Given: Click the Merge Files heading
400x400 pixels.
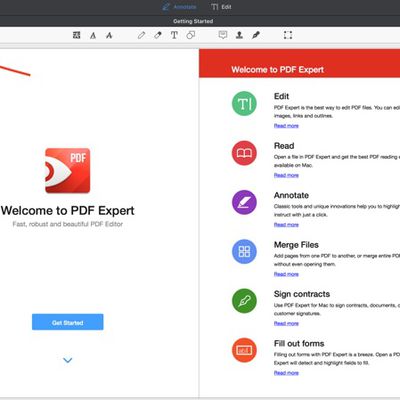Looking at the screenshot, I should tap(296, 245).
